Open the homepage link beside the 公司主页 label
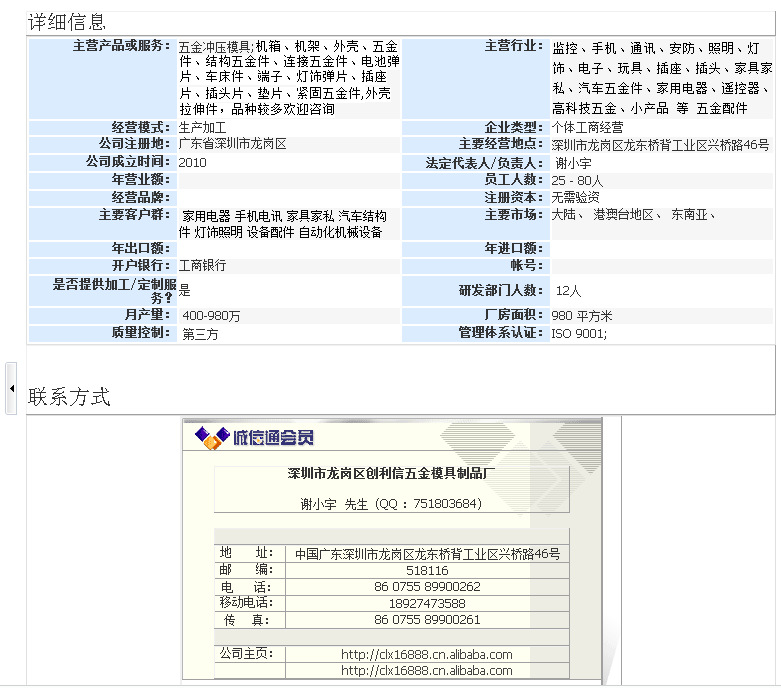The image size is (781, 688). (426, 655)
